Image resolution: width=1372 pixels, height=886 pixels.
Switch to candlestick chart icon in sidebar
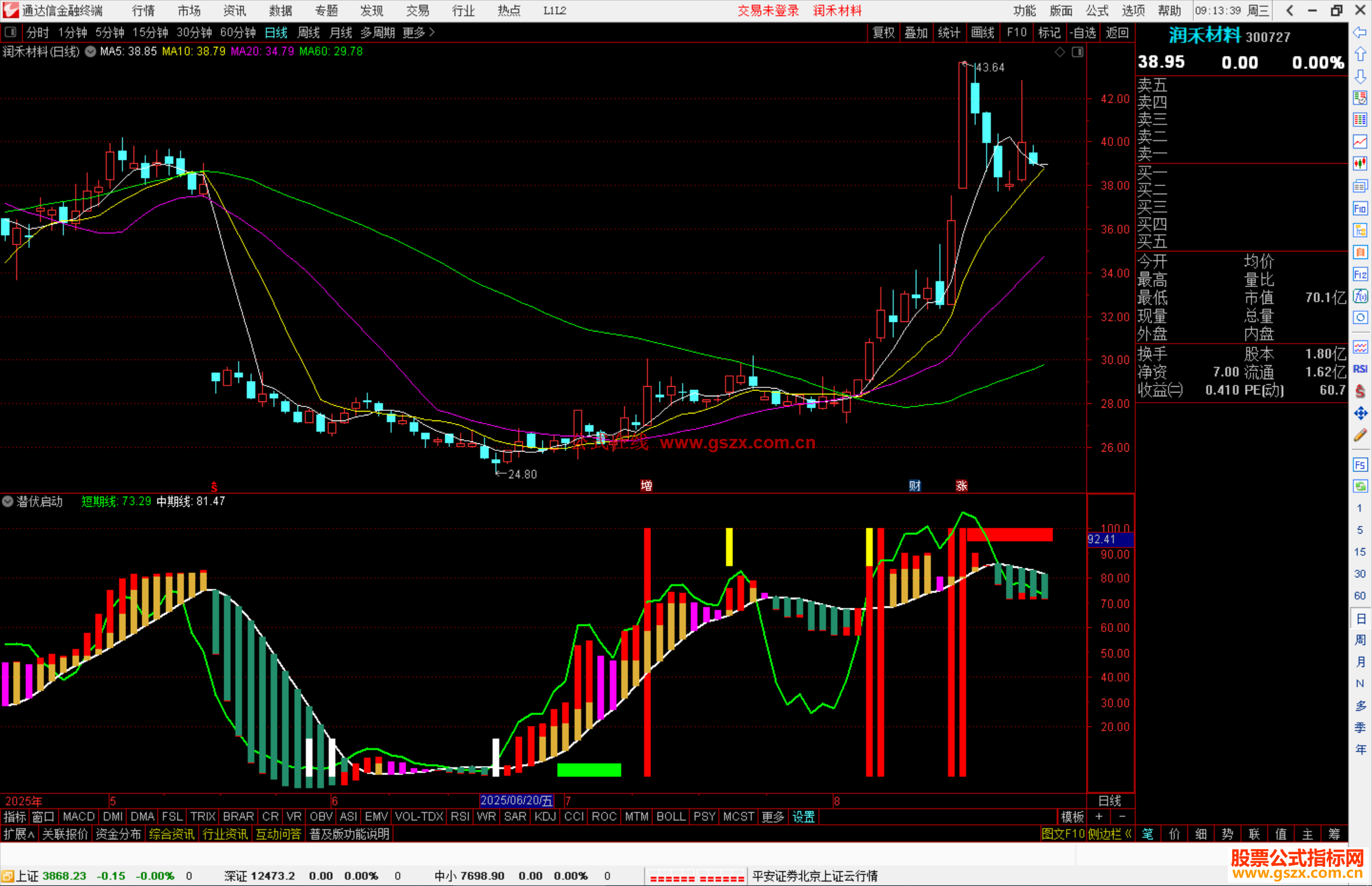coord(1360,163)
